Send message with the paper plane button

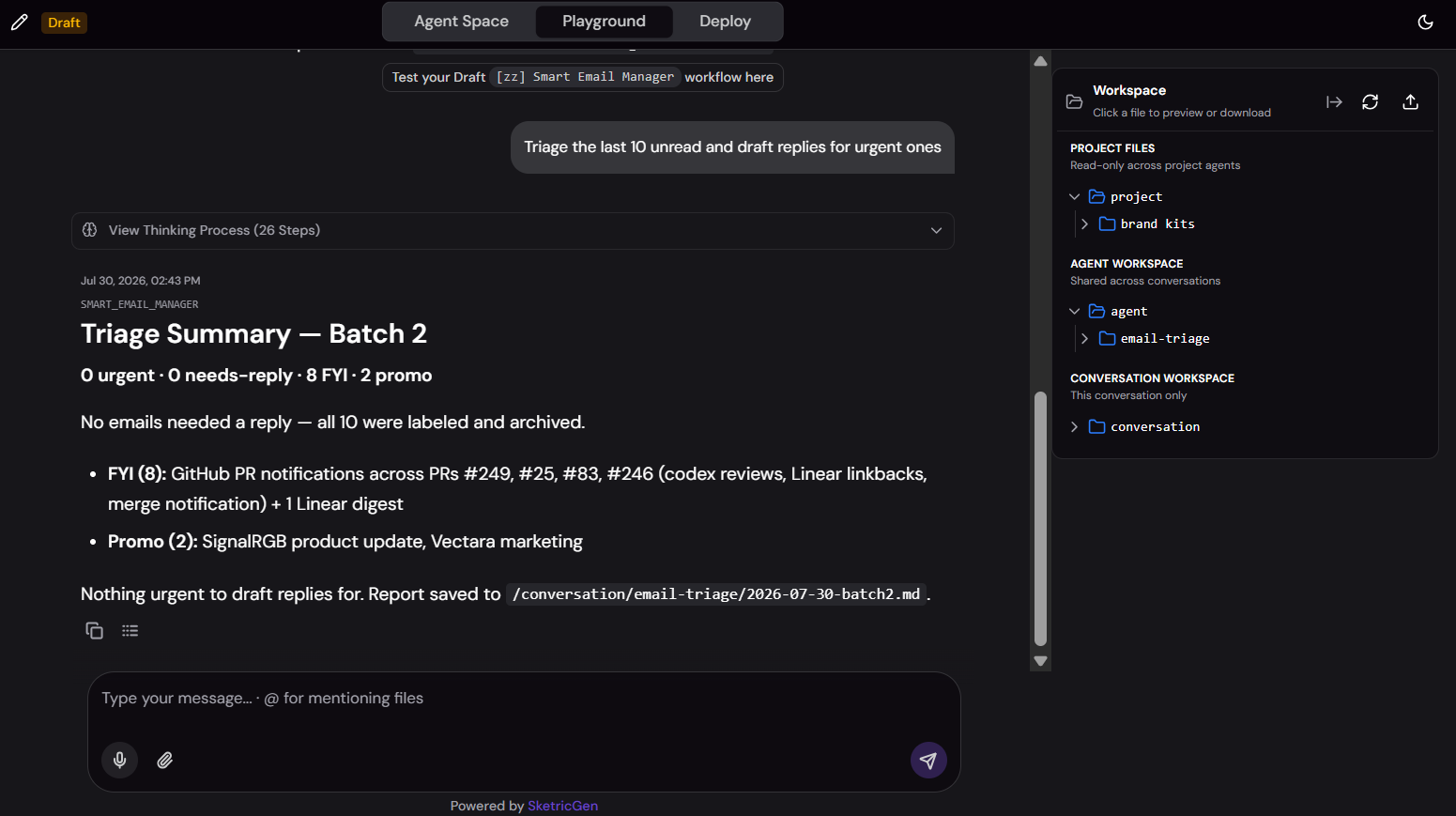pyautogui.click(x=928, y=760)
